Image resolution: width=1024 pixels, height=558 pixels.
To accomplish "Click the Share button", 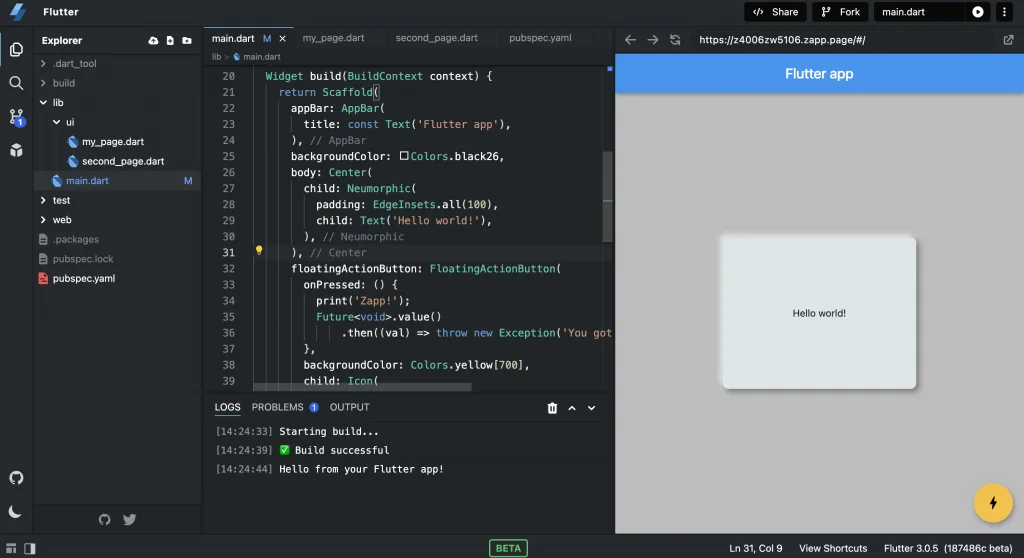I will click(775, 12).
